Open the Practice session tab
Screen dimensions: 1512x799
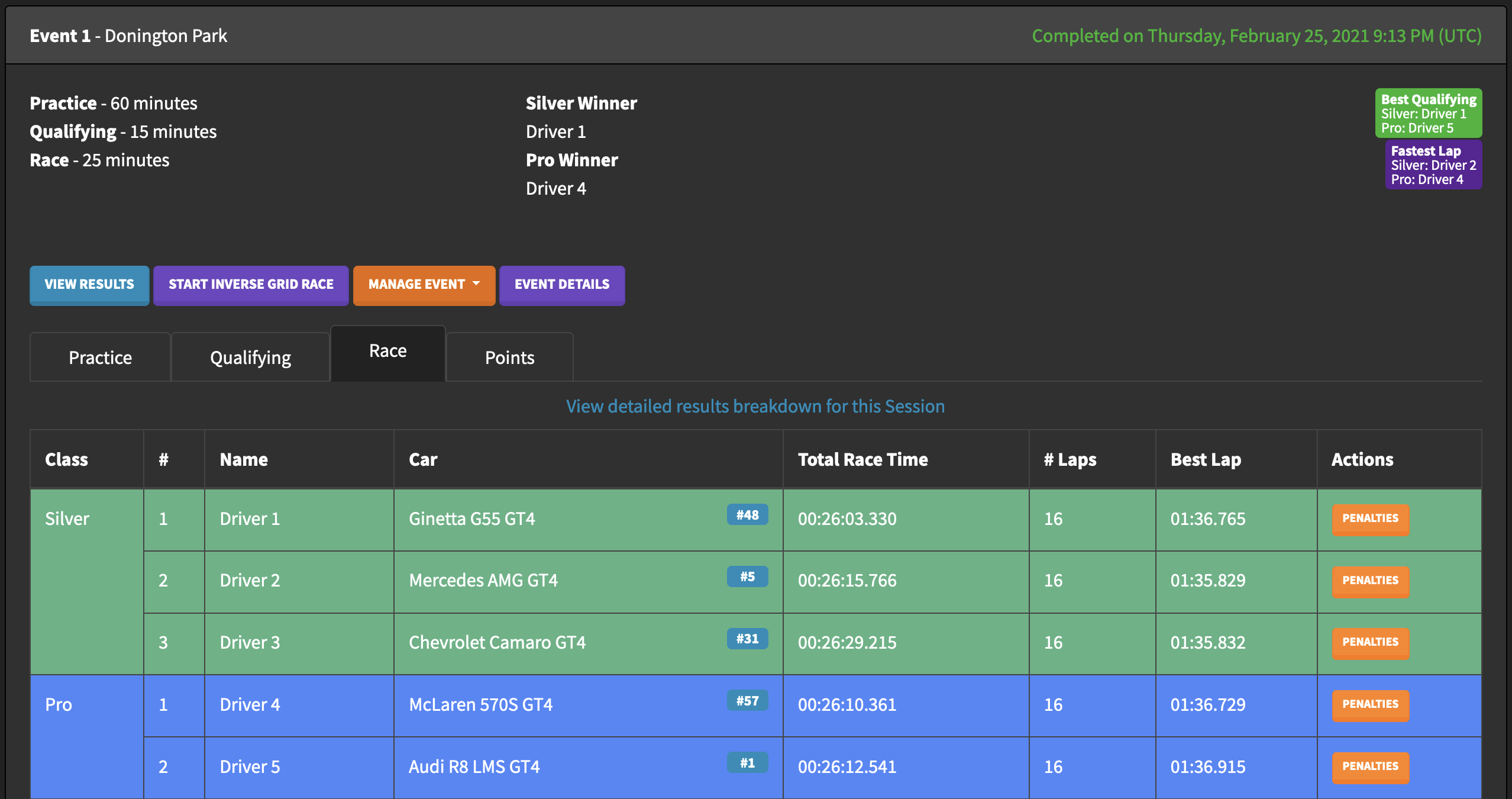(x=100, y=357)
